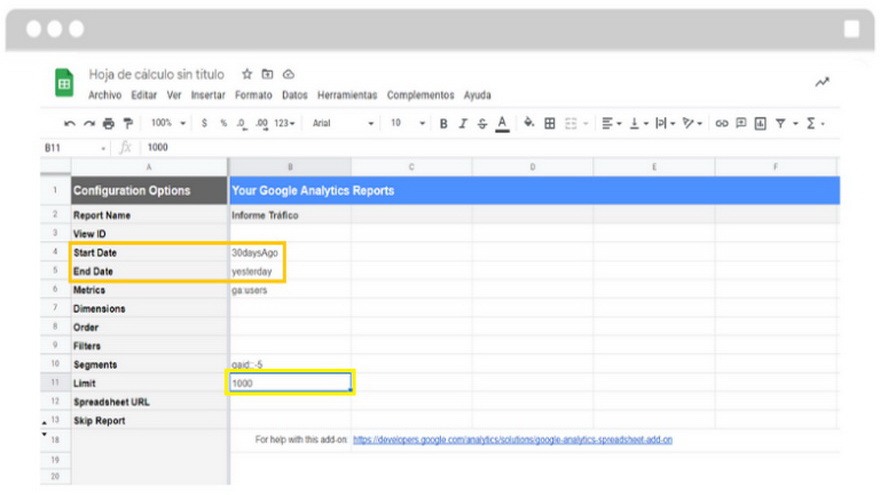Open the Arial font dropdown
The width and height of the screenshot is (880, 495).
tap(343, 123)
